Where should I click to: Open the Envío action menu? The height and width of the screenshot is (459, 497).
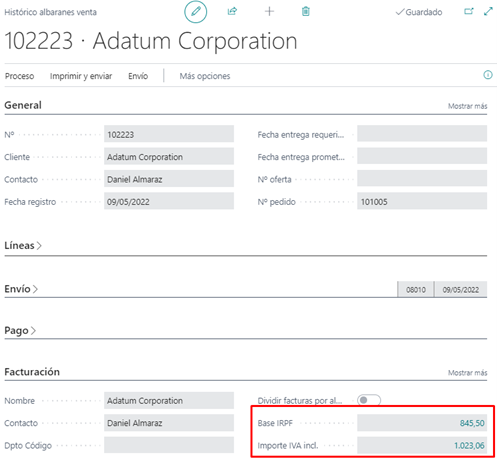pos(138,76)
